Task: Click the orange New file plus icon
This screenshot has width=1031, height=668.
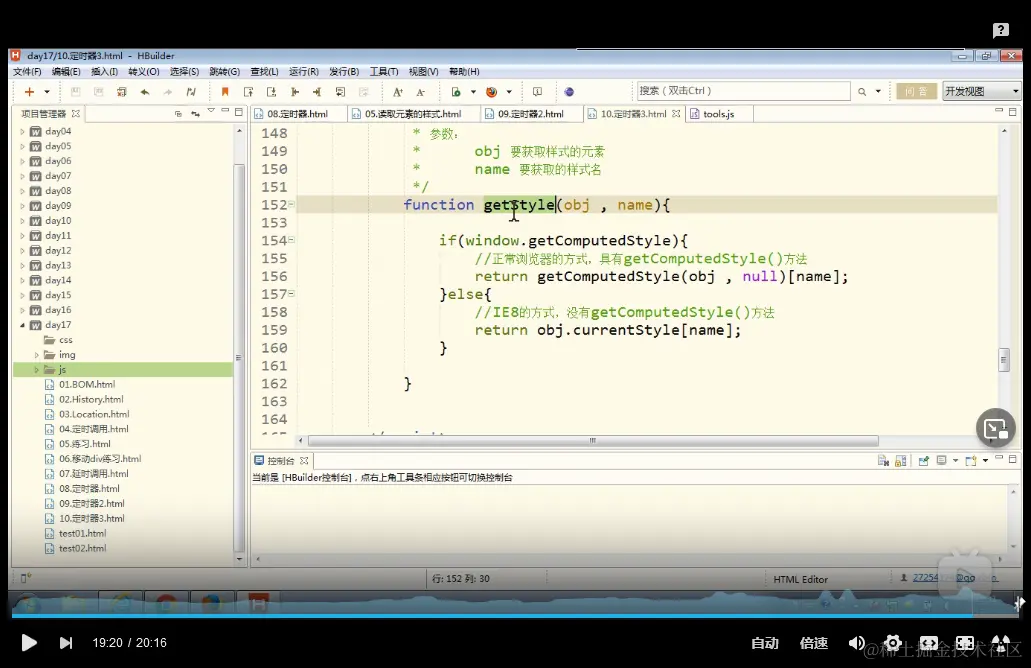Action: coord(29,92)
